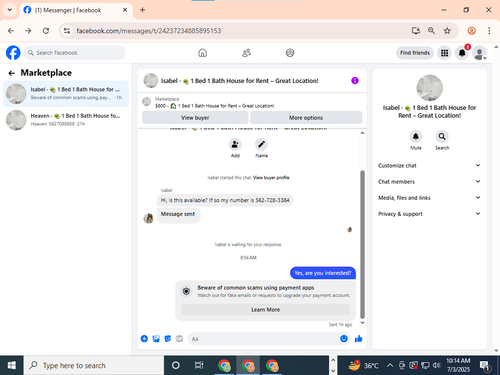The image size is (500, 375).
Task: Search in conversation using magnifier icon
Action: click(442, 136)
